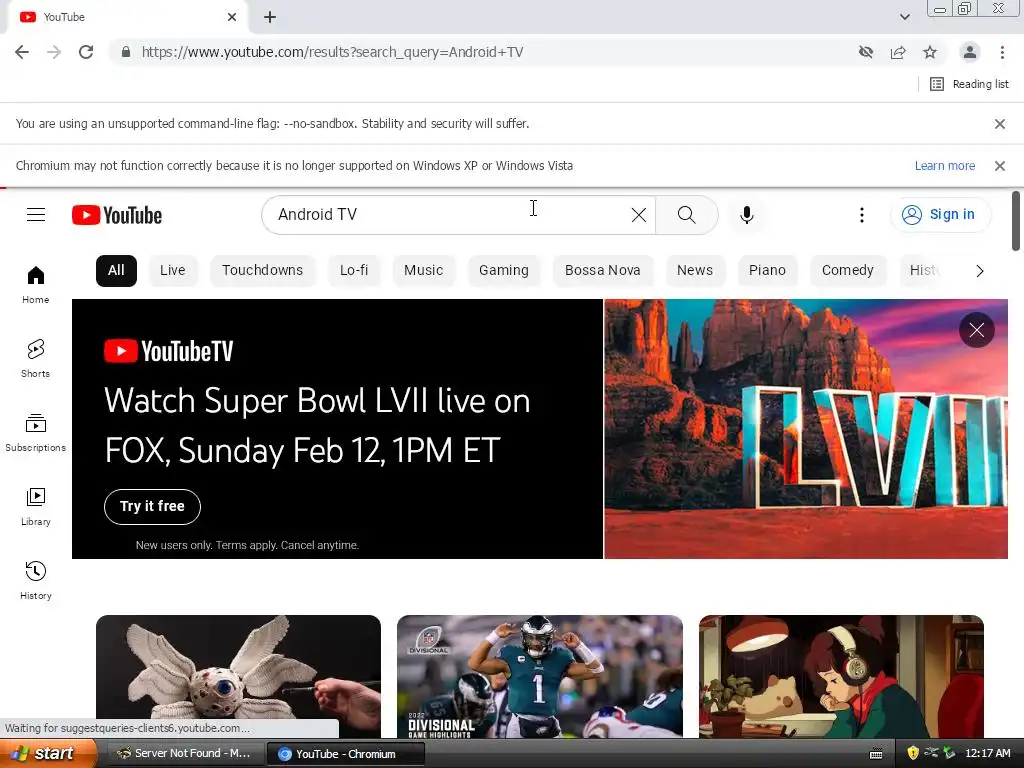Image resolution: width=1024 pixels, height=768 pixels.
Task: Click the browser address bar URL
Action: click(x=333, y=52)
